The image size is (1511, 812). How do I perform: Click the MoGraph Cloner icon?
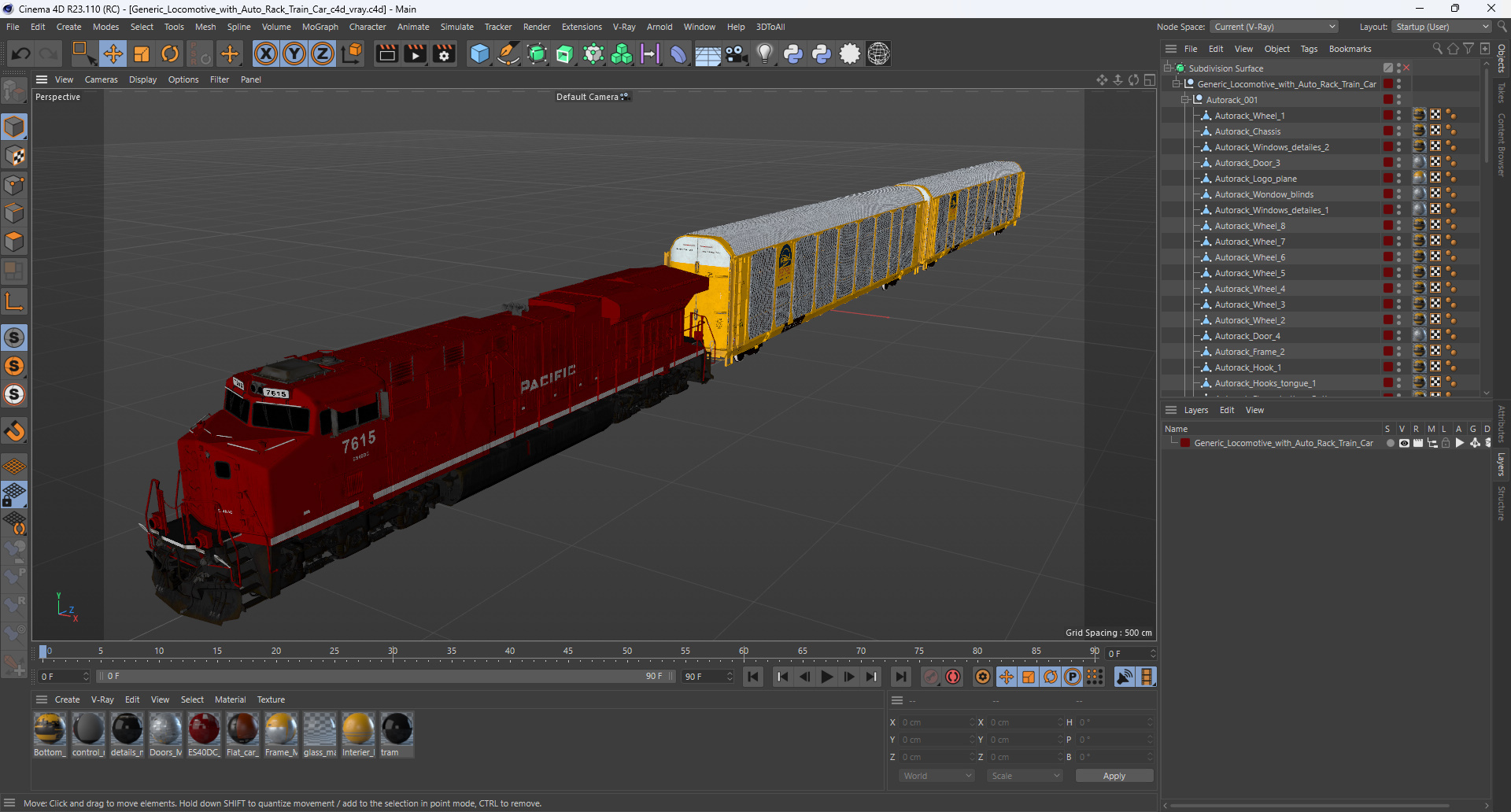pyautogui.click(x=622, y=54)
